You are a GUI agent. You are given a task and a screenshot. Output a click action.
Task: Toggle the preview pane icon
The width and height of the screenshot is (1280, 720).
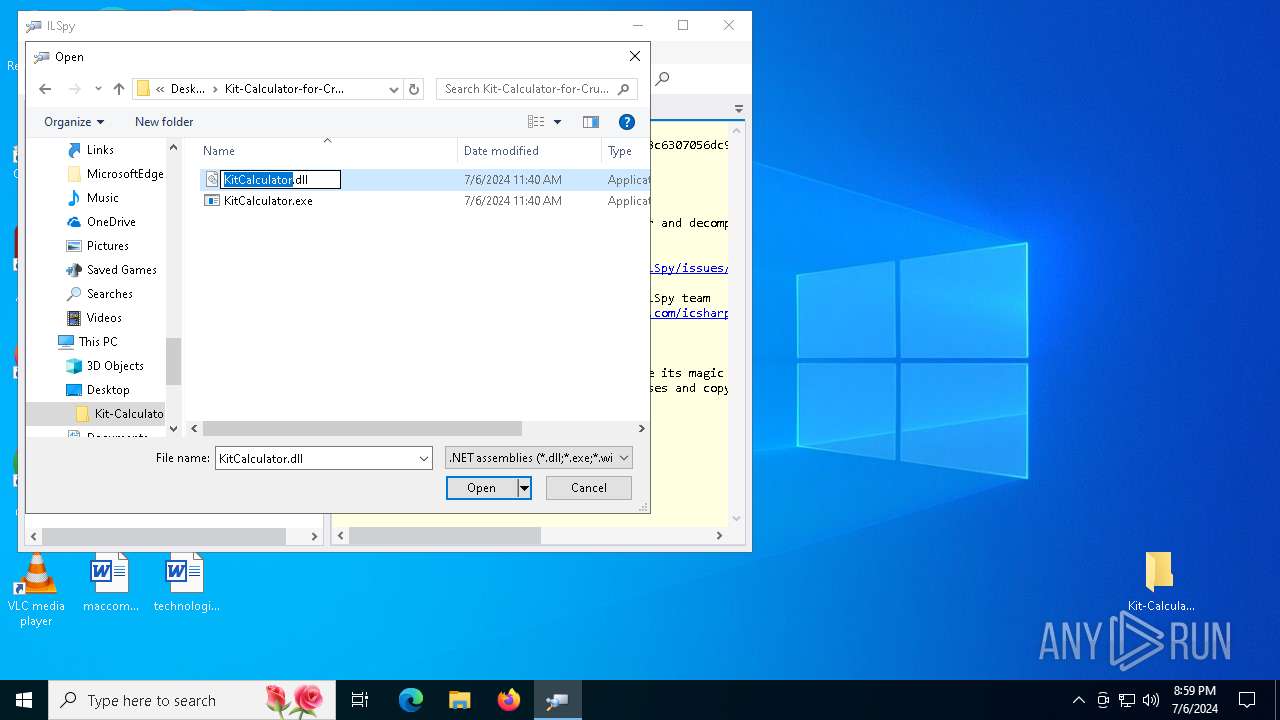click(x=591, y=122)
